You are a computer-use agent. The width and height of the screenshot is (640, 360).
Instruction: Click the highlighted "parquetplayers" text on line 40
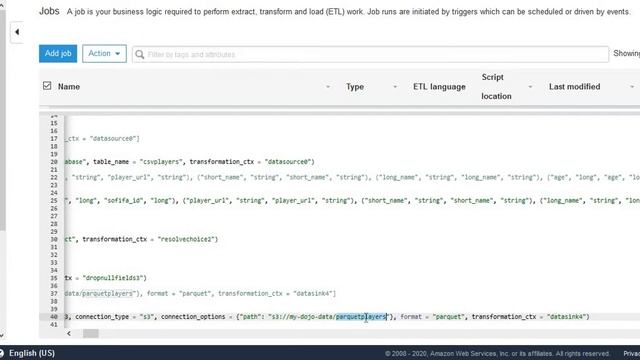click(x=361, y=317)
